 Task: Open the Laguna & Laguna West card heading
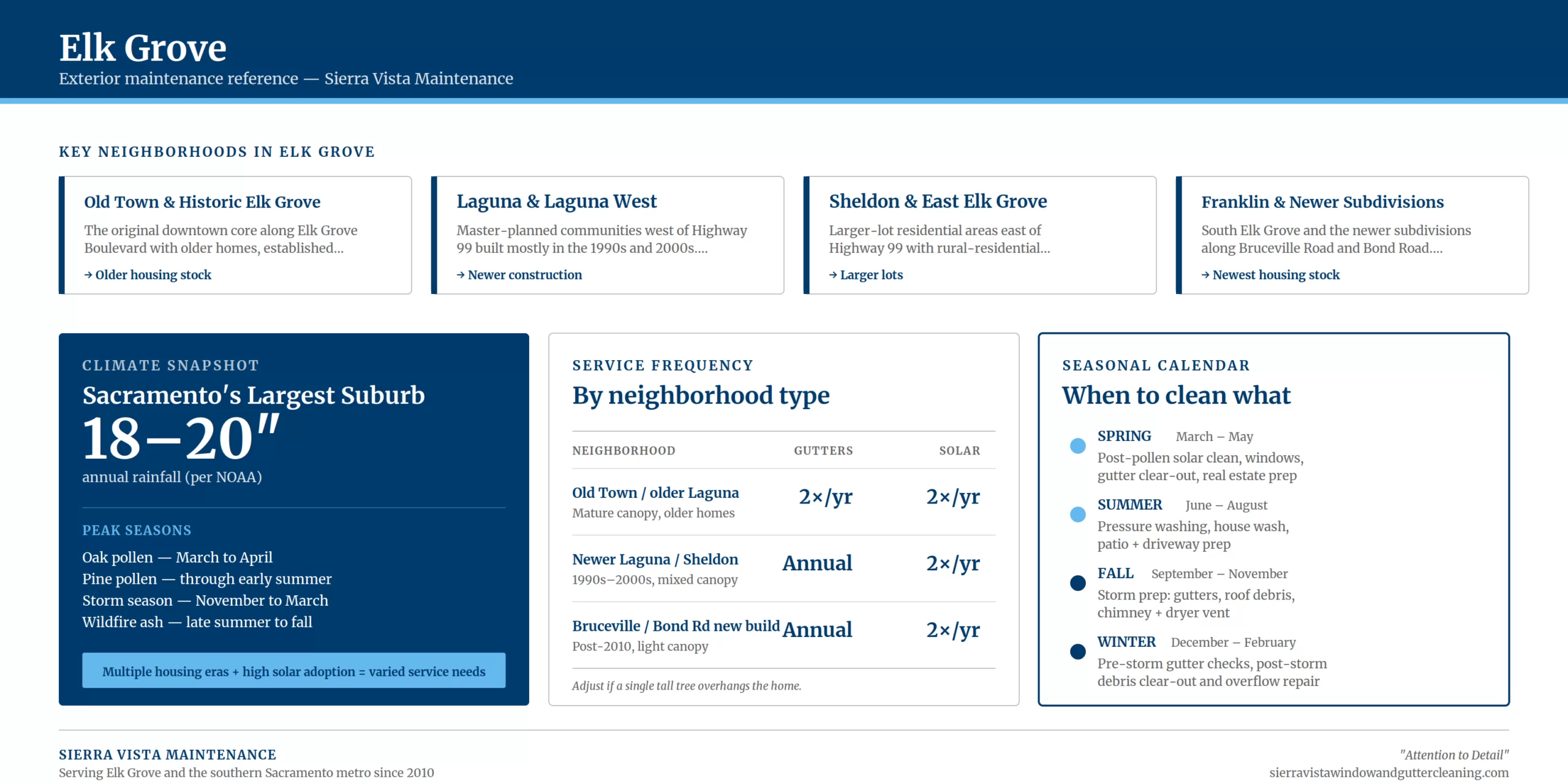point(556,202)
